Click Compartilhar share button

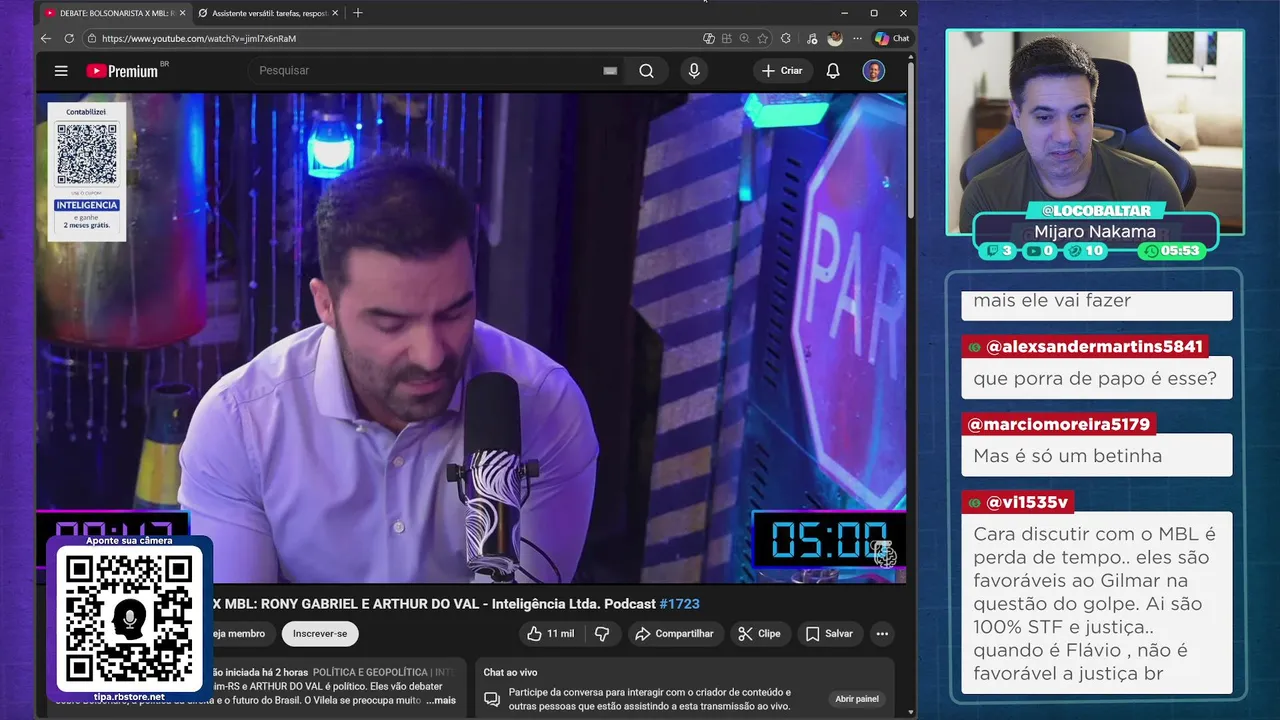click(675, 634)
